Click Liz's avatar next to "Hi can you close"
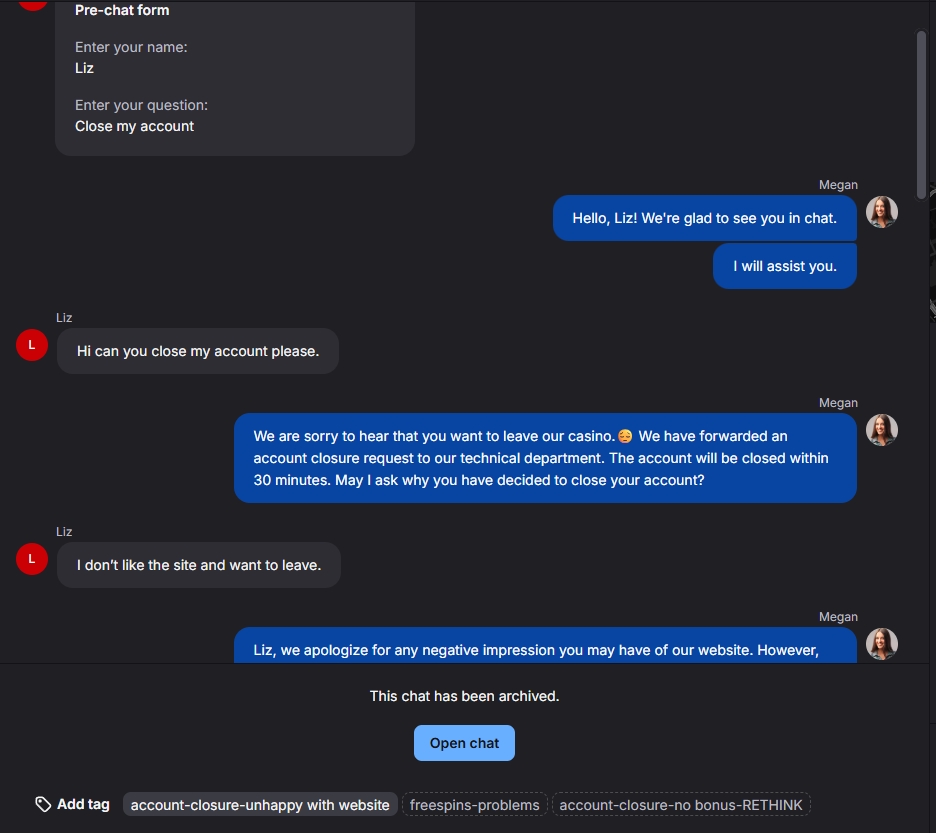This screenshot has height=833, width=936. pos(32,345)
